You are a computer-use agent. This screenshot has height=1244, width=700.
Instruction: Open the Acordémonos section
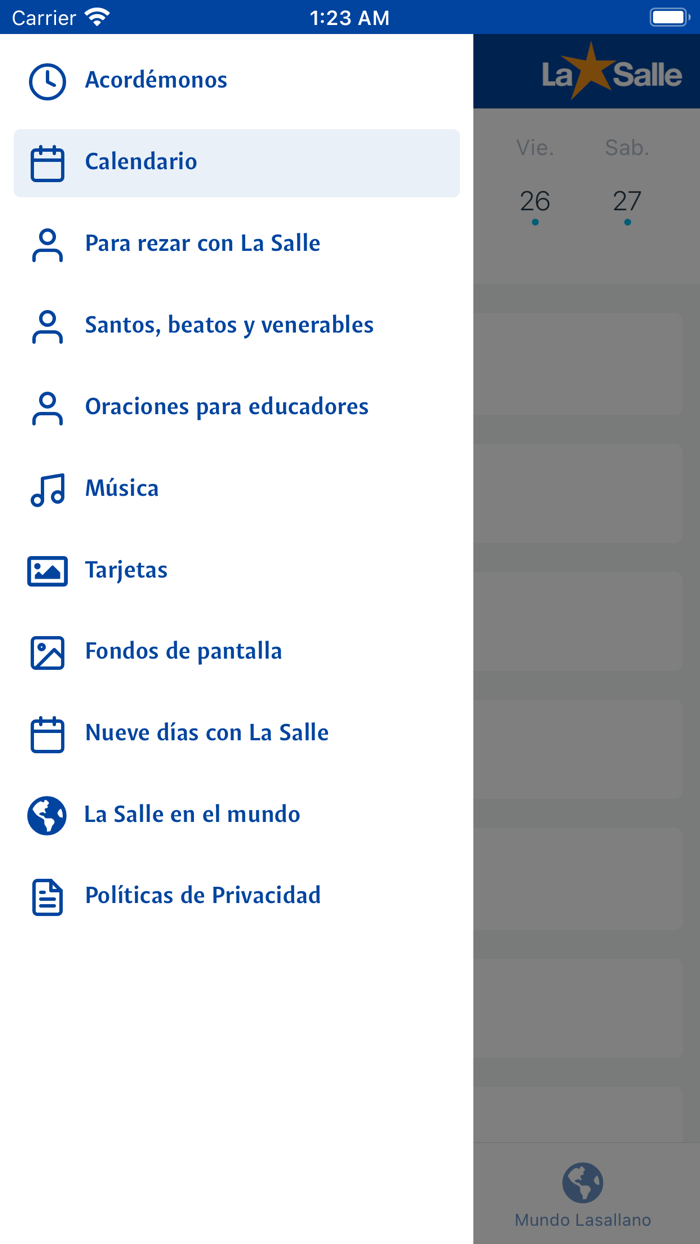pos(156,81)
